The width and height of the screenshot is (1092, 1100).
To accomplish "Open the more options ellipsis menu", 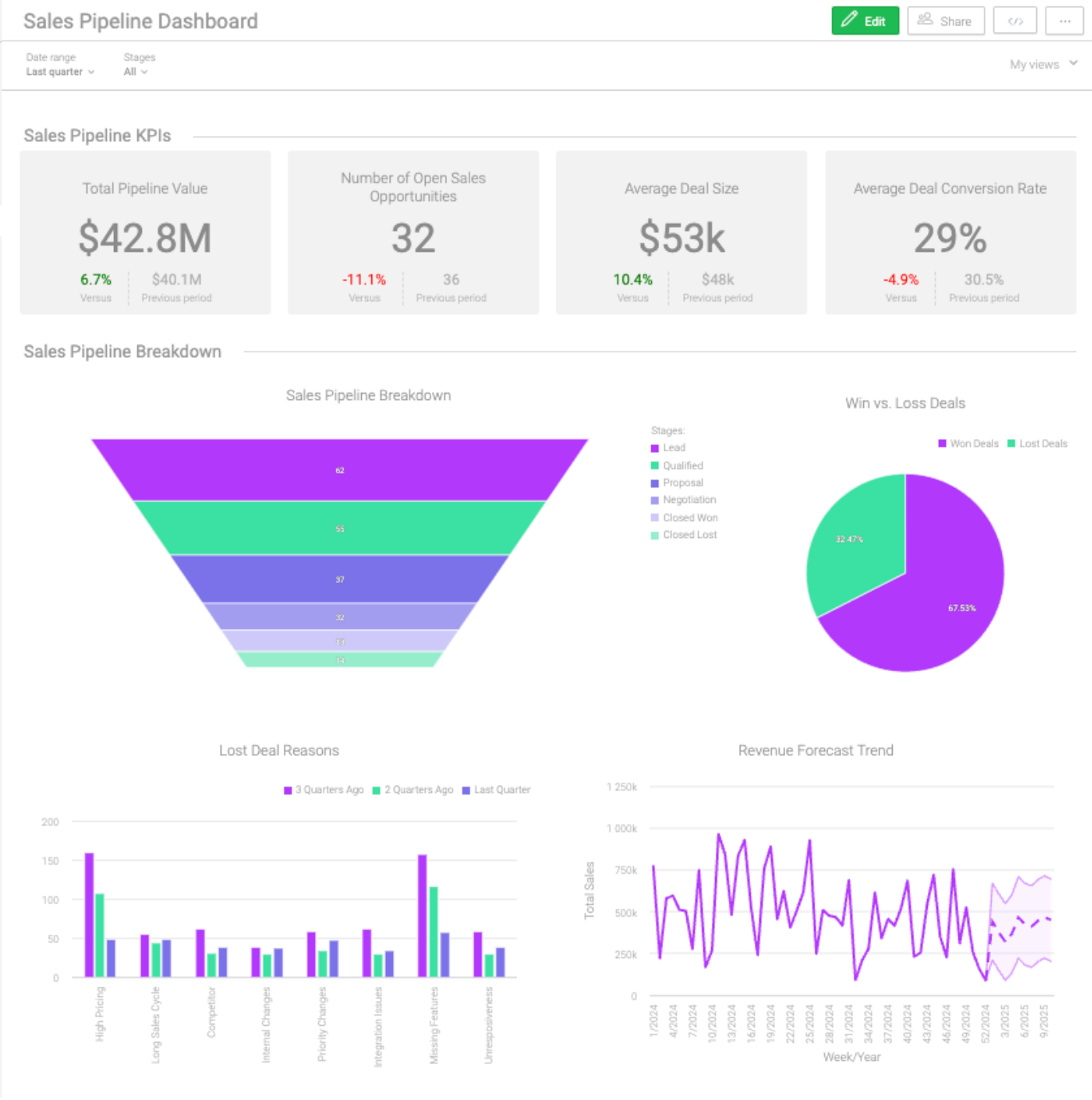I will click(1064, 22).
